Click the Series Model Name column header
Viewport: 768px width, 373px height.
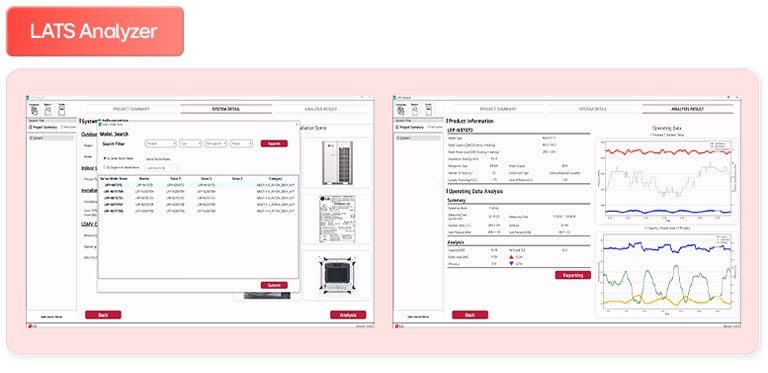click(114, 179)
